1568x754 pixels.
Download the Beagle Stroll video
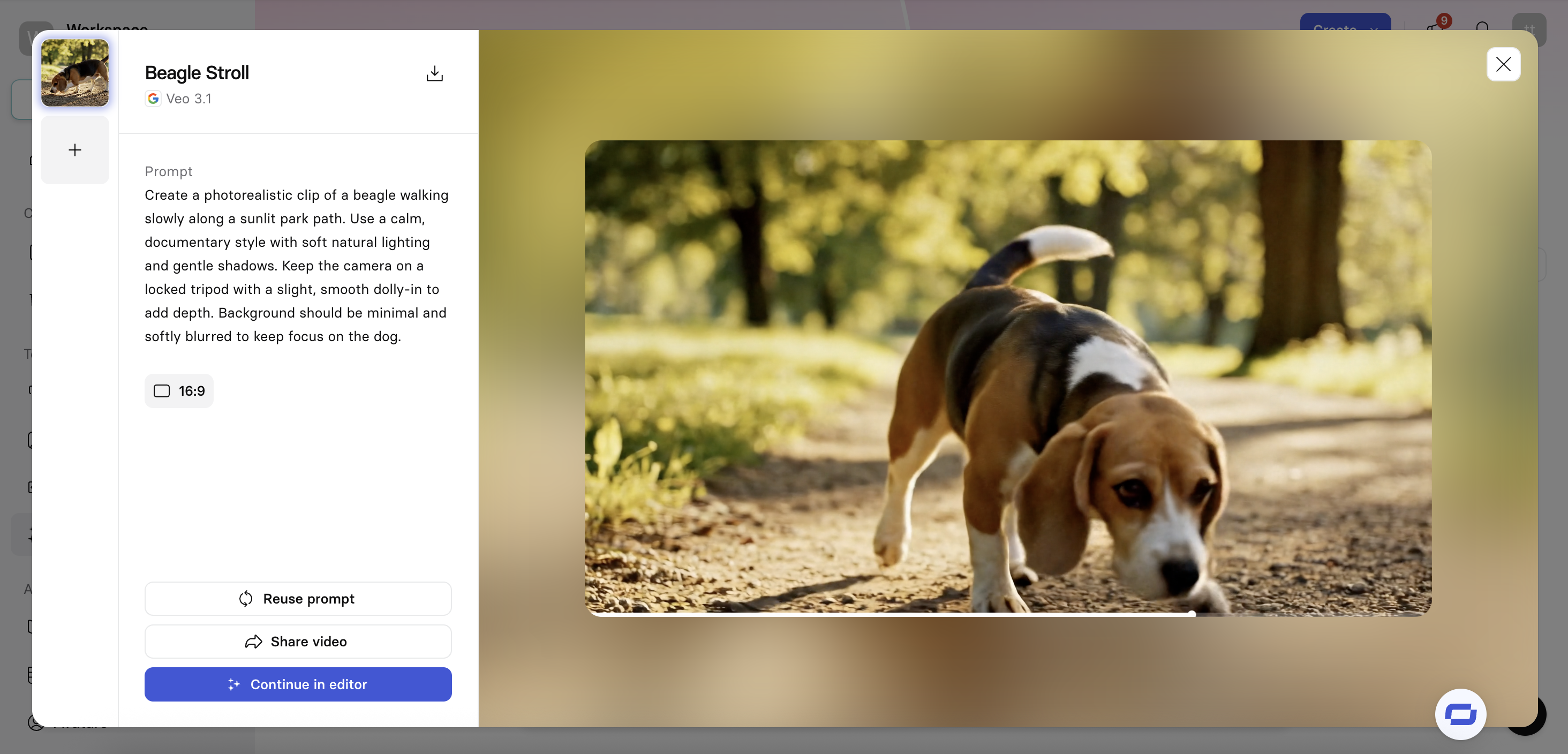434,74
